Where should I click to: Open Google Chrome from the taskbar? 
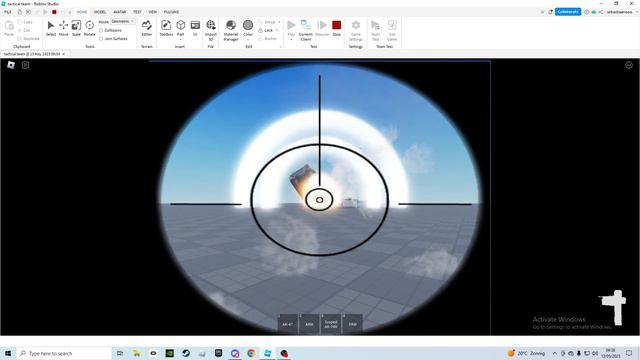(251, 353)
